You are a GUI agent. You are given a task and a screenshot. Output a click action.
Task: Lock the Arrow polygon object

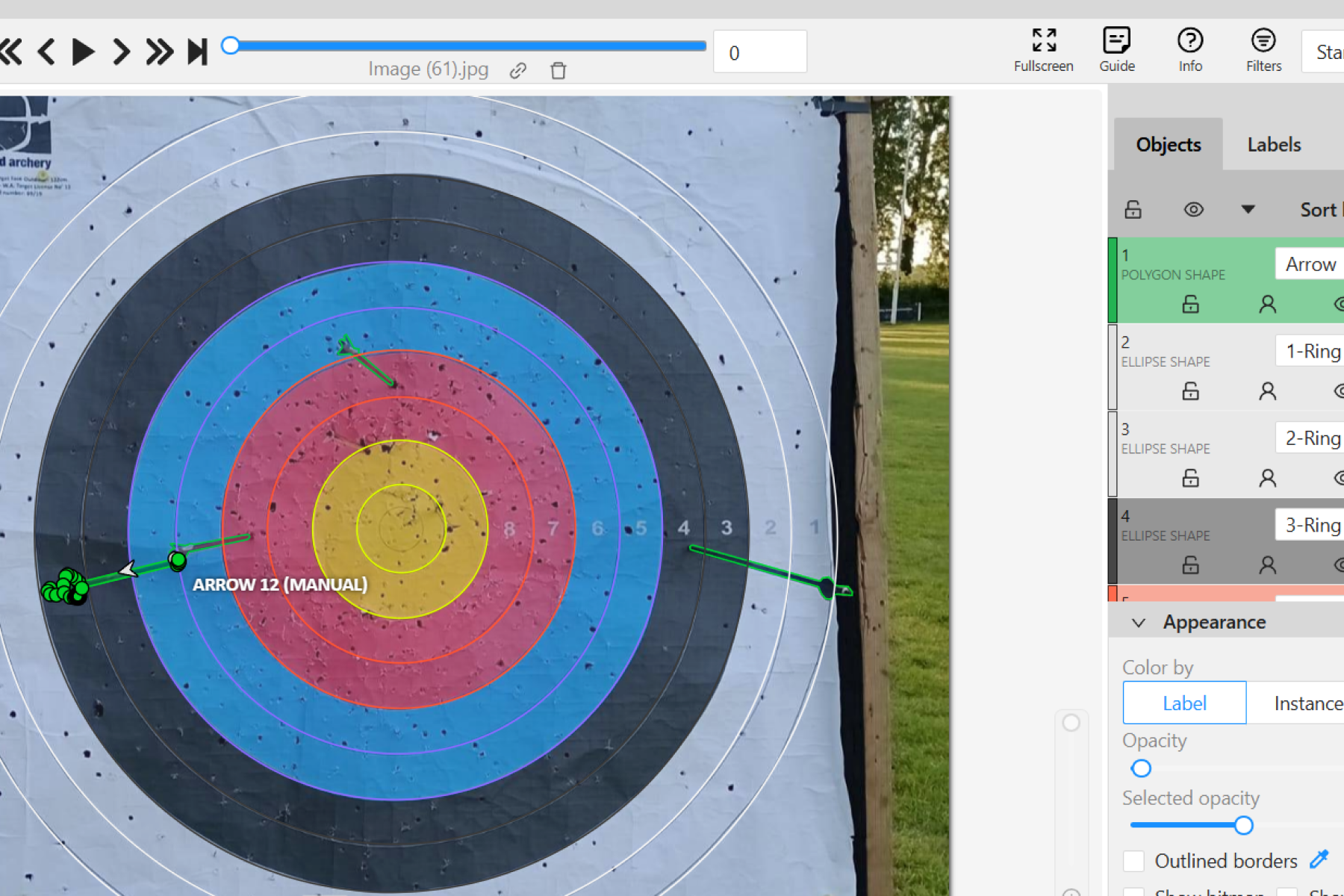tap(1190, 304)
